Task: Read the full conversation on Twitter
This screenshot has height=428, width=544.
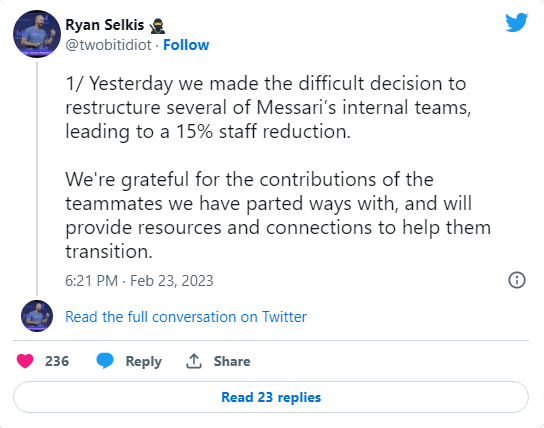Action: [186, 317]
